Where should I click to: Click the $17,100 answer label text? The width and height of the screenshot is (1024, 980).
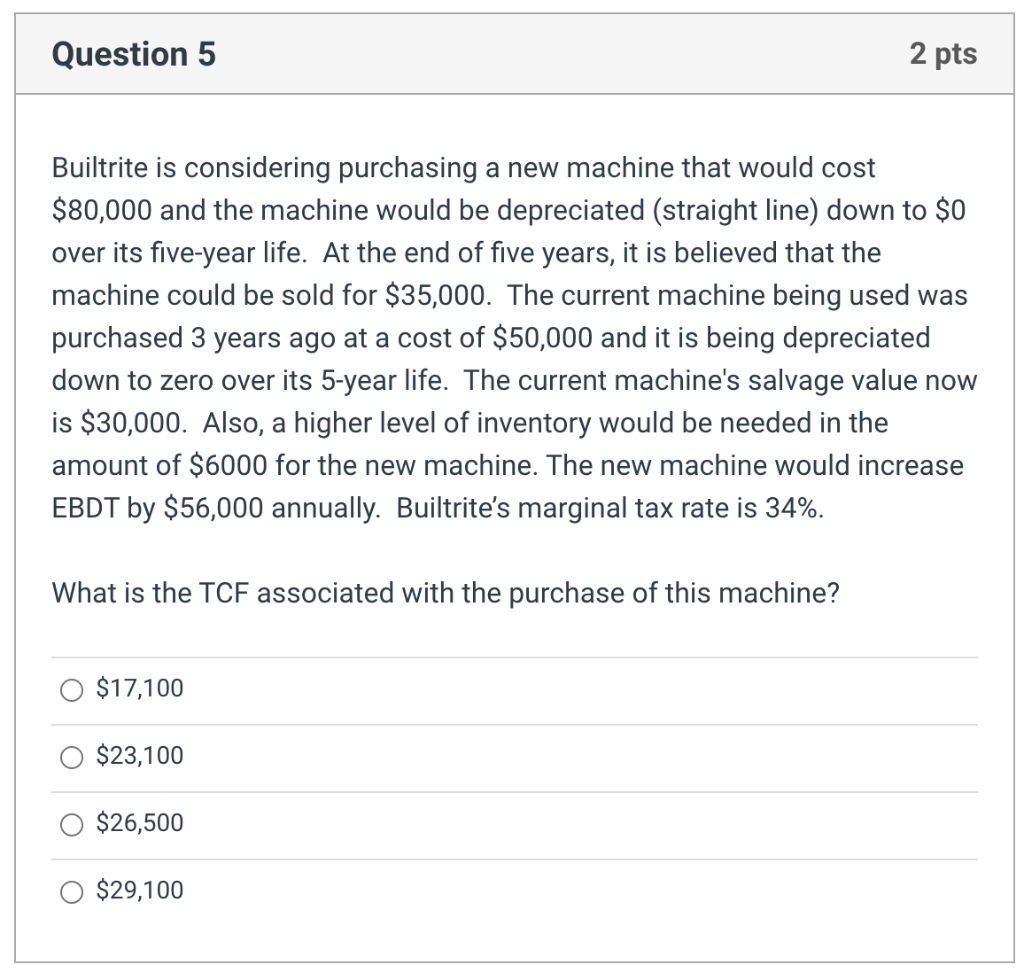tap(139, 688)
